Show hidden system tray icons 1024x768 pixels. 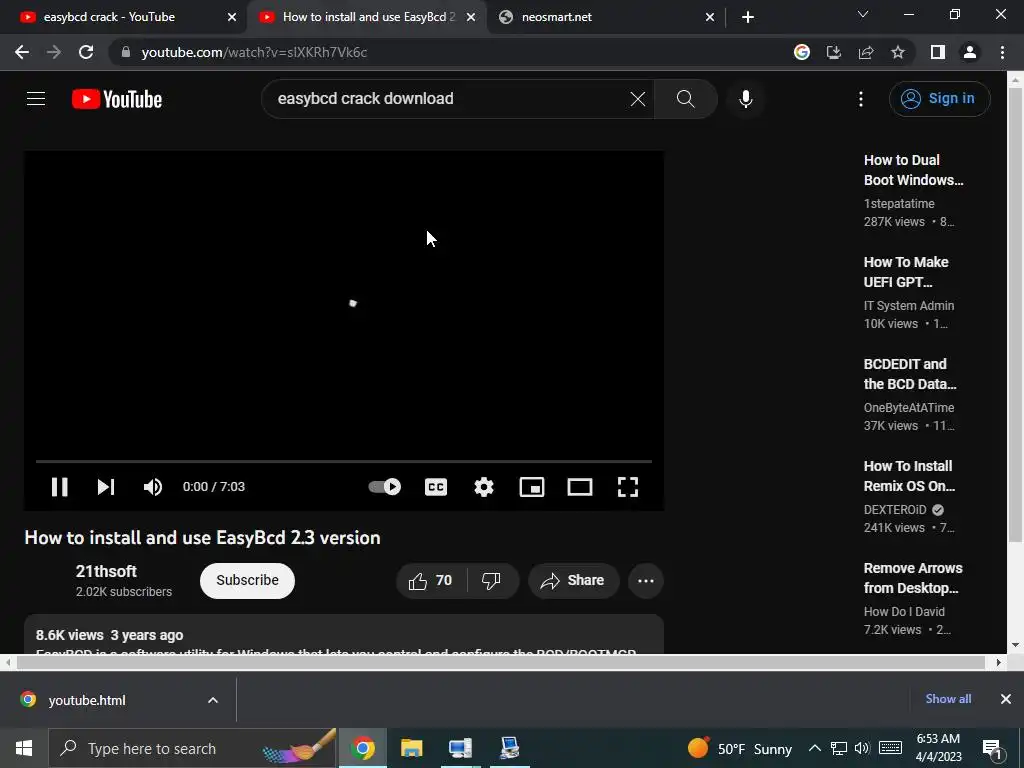point(814,748)
